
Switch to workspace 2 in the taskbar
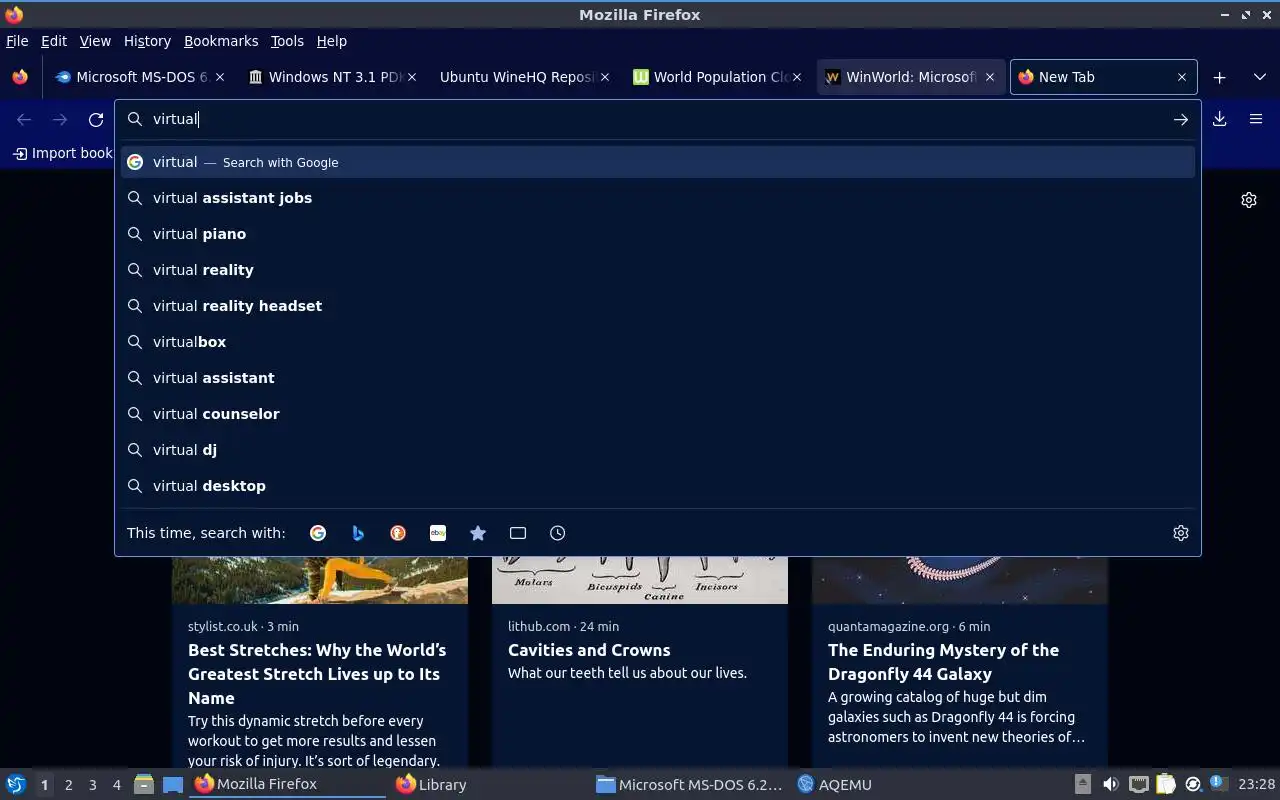[x=68, y=785]
